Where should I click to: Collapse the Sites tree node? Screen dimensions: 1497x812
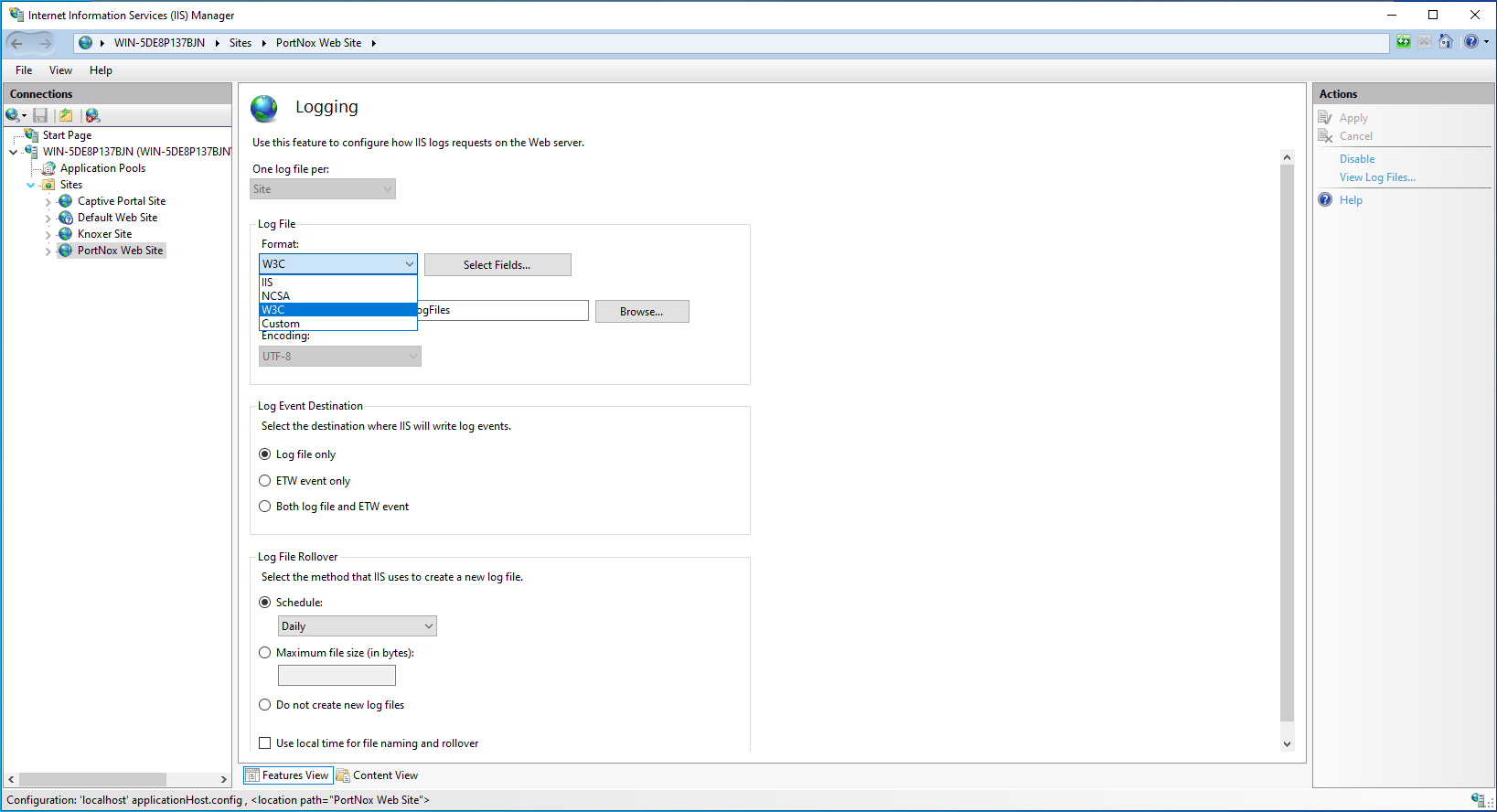(30, 185)
